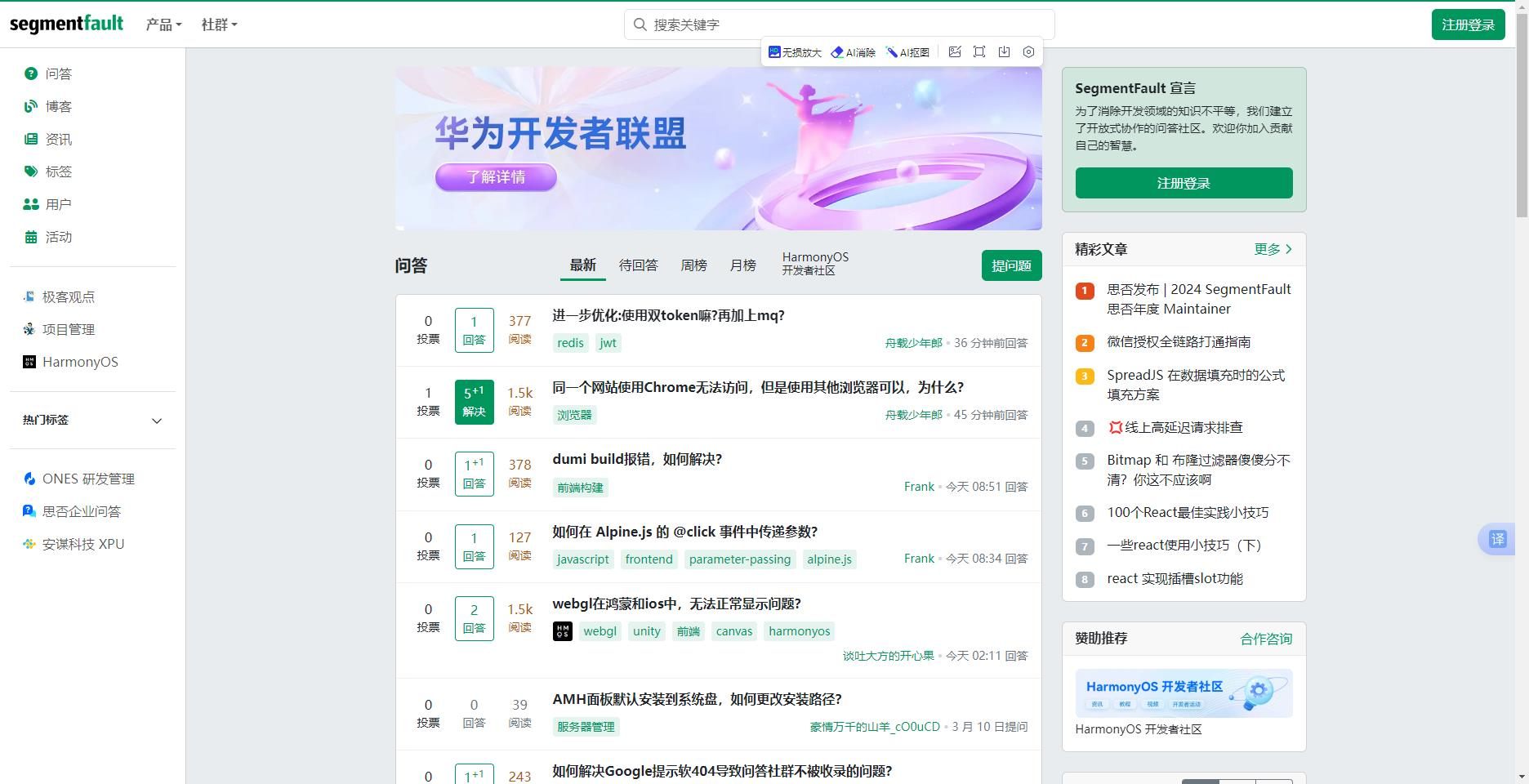Viewport: 1529px width, 784px height.
Task: Open question 进一步优化:使用双token嘛?再加上mq?
Action: pos(668,315)
